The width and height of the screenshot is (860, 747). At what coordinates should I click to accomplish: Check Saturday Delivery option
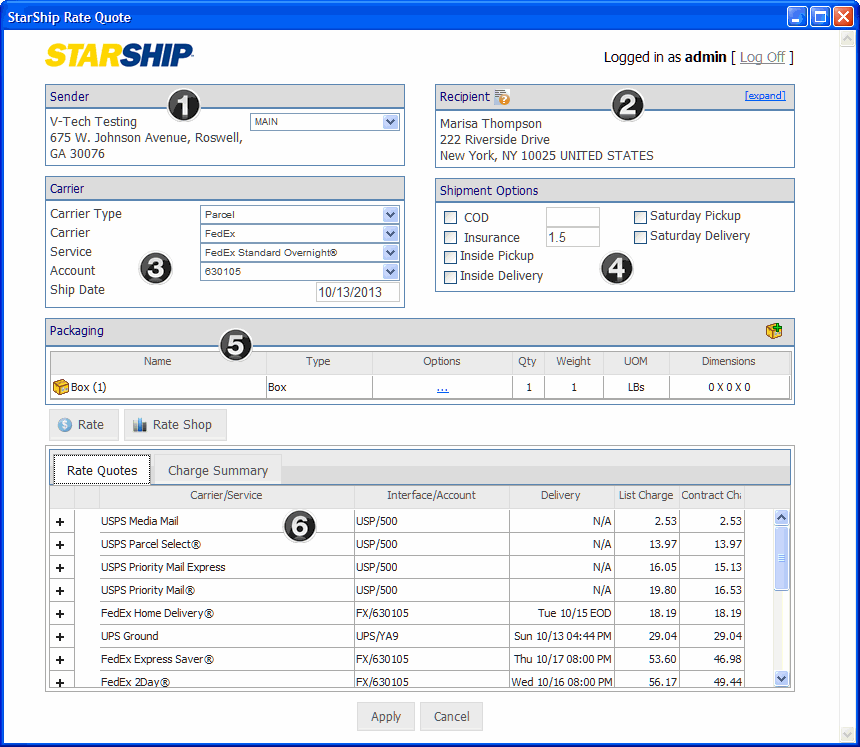[640, 237]
